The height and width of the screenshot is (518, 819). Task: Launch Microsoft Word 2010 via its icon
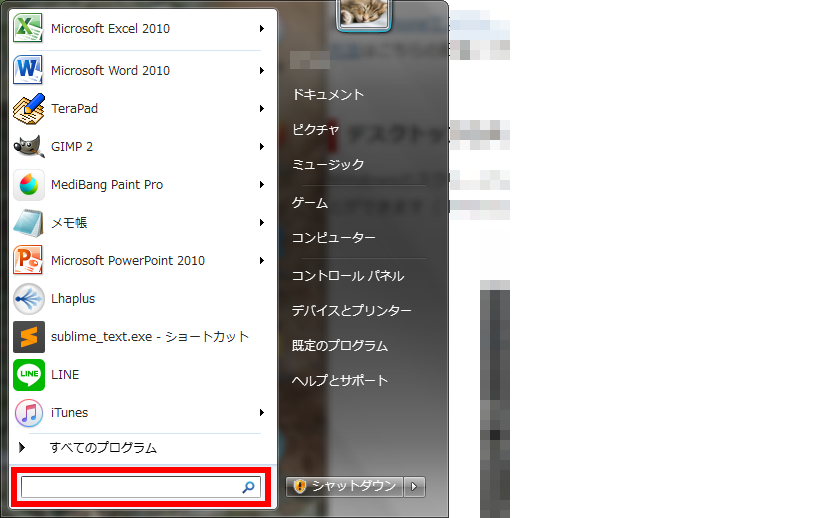[x=28, y=70]
